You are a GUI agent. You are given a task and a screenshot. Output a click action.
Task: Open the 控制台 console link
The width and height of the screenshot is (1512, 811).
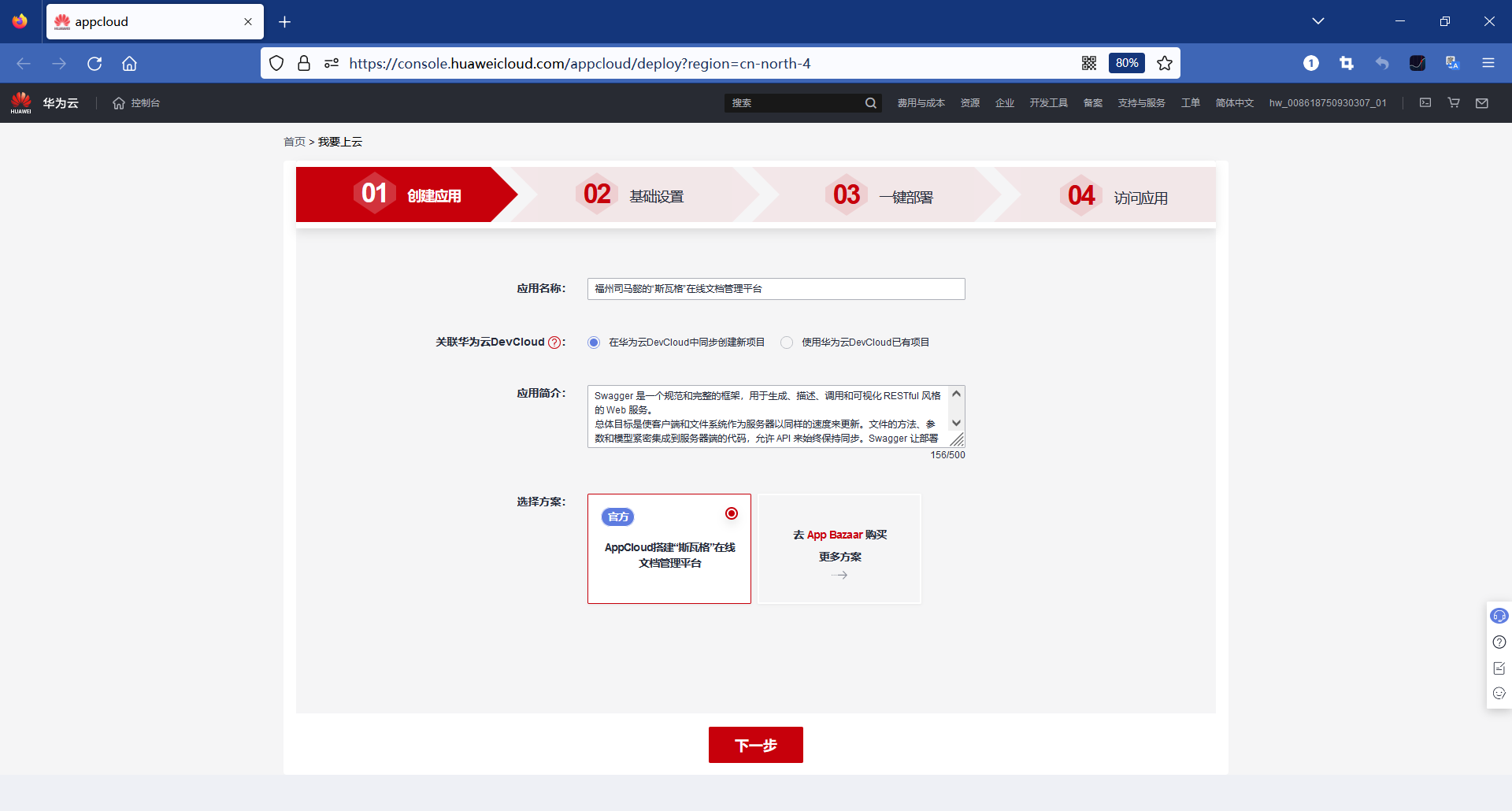click(136, 103)
